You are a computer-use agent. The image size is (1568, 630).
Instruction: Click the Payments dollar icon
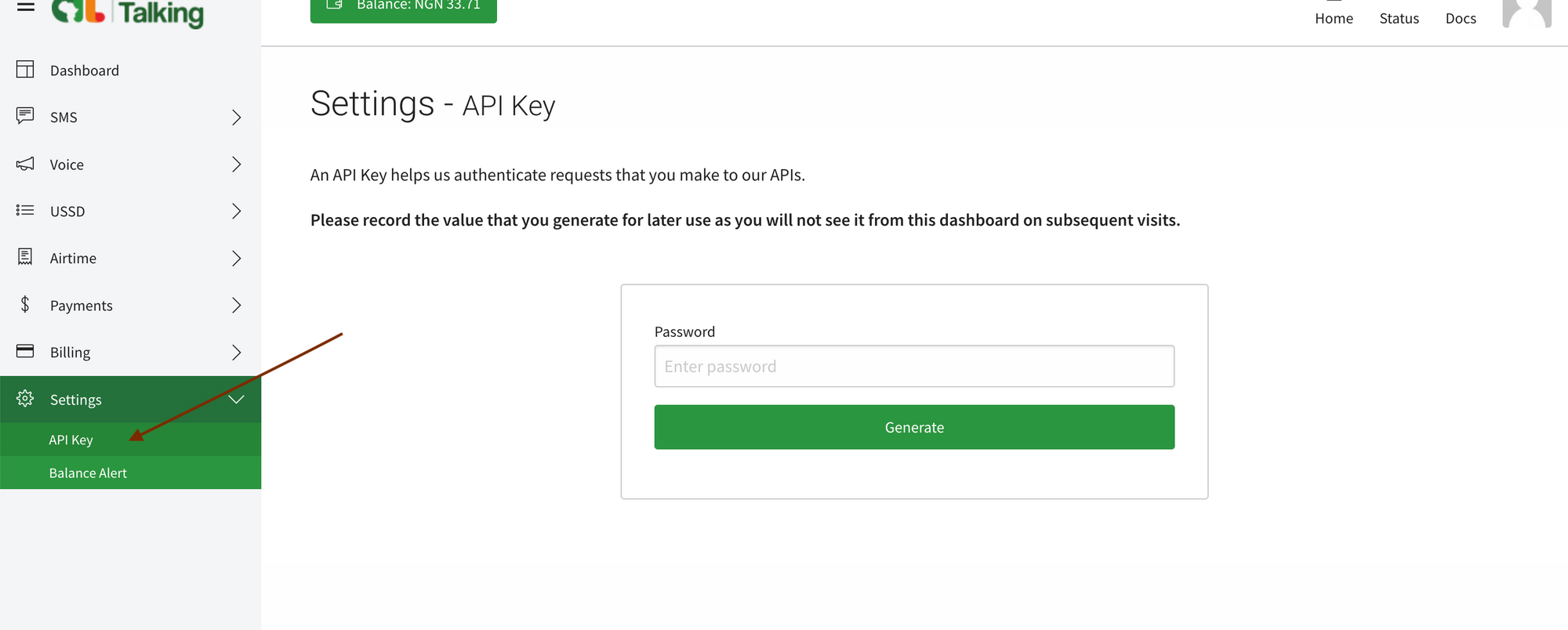click(x=24, y=305)
